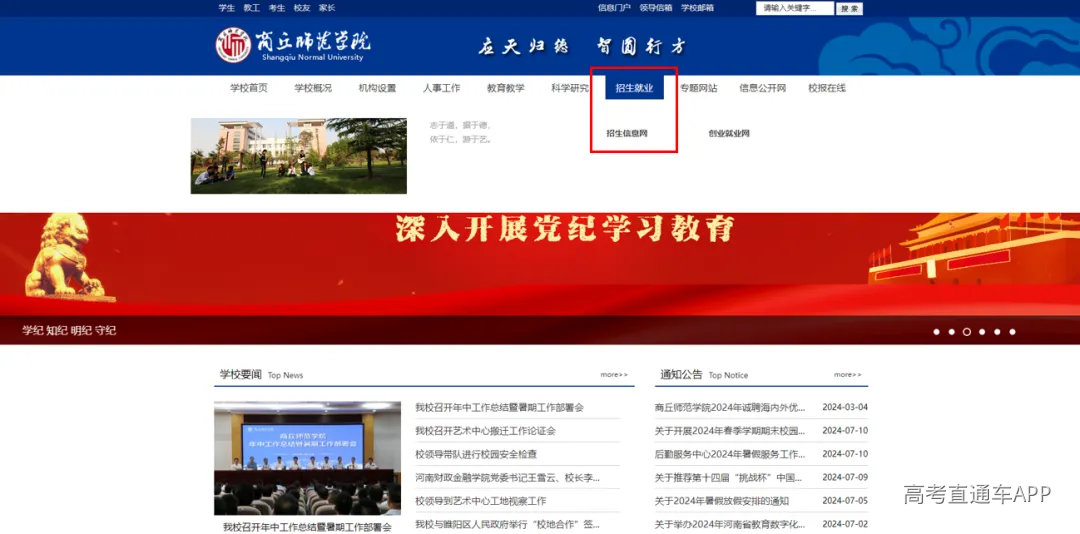1080x534 pixels.
Task: Click the 学纪 知纪 明纪 守纪 banner caption
Action: click(x=69, y=331)
